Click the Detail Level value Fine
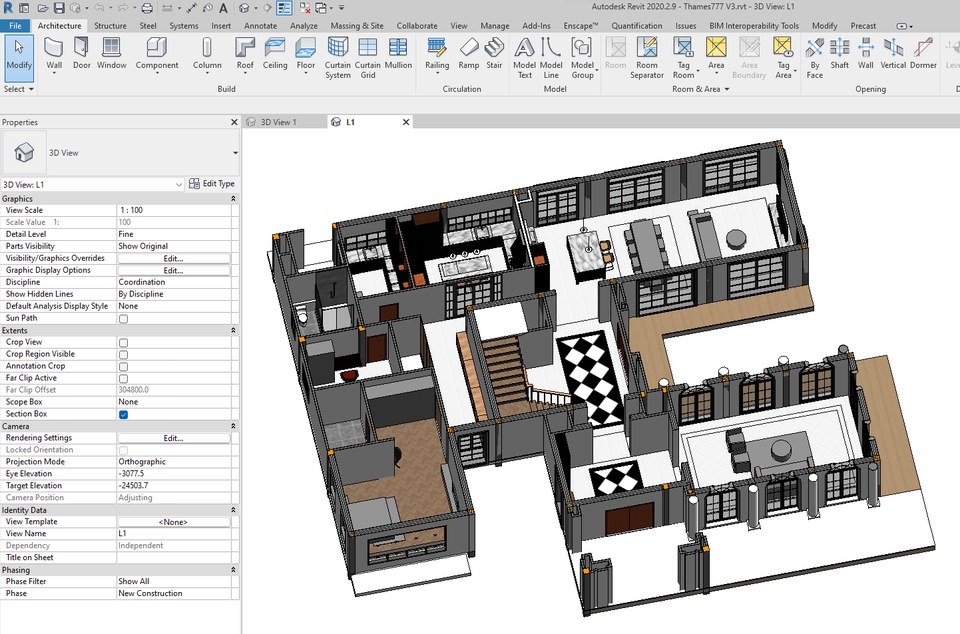The image size is (960, 634). tap(174, 234)
